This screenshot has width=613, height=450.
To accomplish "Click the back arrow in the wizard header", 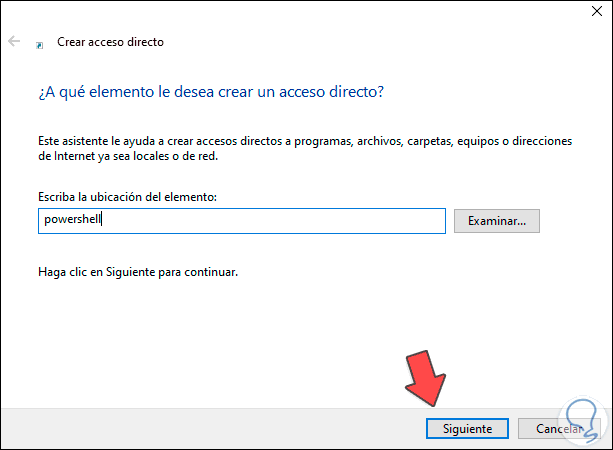I will (x=13, y=42).
